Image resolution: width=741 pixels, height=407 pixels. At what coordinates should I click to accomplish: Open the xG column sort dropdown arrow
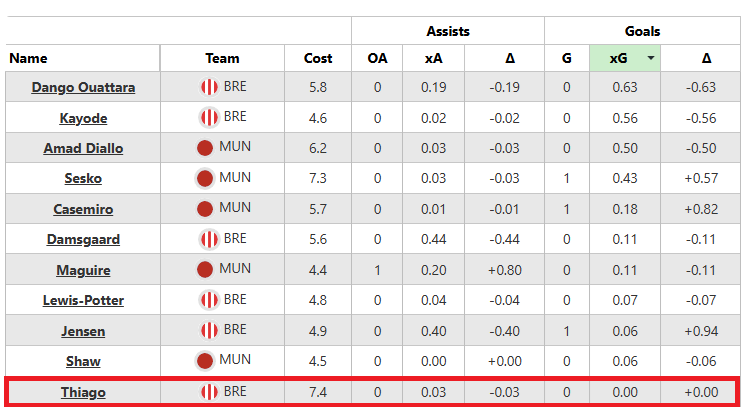(x=652, y=58)
